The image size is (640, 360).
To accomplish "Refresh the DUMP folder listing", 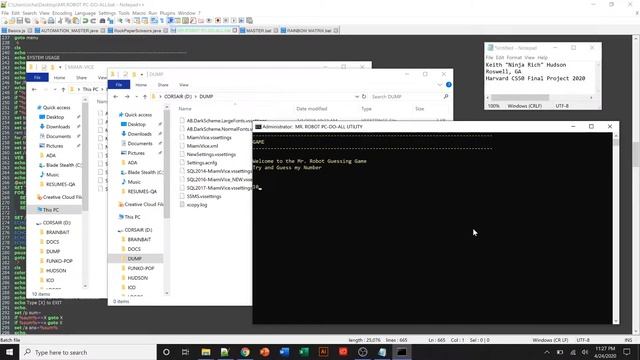I will [364, 97].
